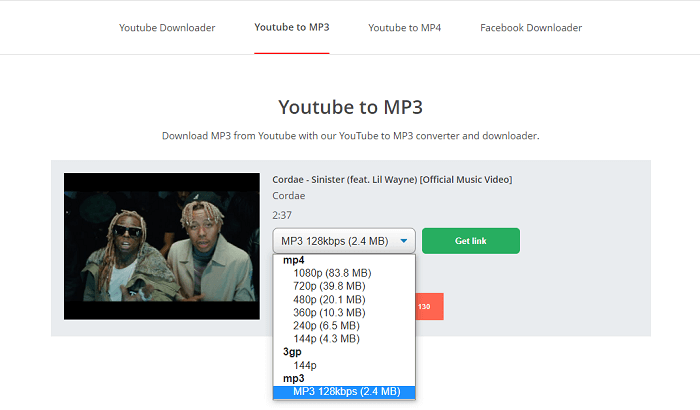Open the Facebook Downloader tab
700x410 pixels.
[x=530, y=27]
